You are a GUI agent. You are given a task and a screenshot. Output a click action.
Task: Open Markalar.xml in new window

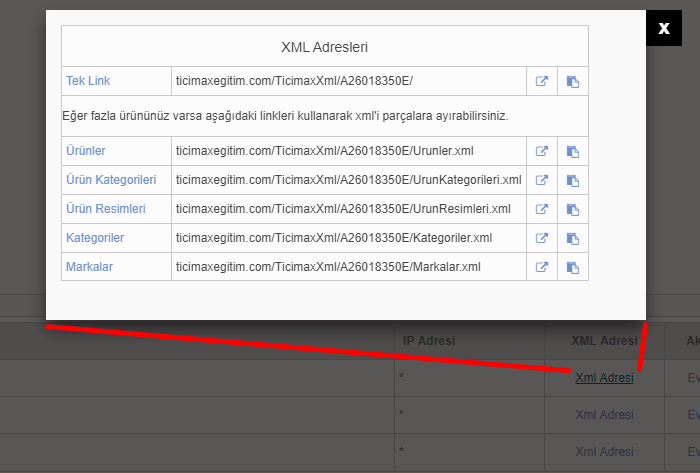tap(542, 267)
